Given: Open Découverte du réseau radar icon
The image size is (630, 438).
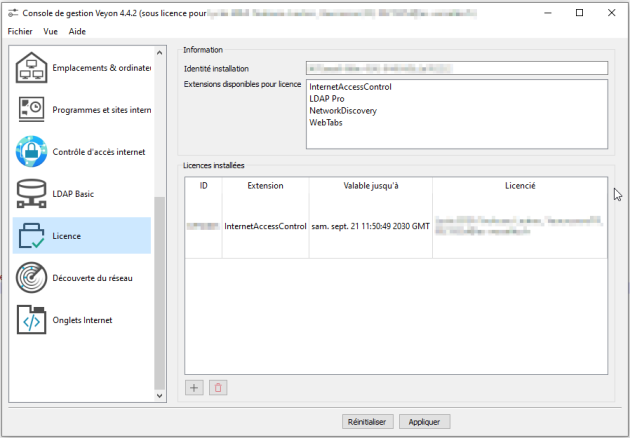Looking at the screenshot, I should 31,278.
